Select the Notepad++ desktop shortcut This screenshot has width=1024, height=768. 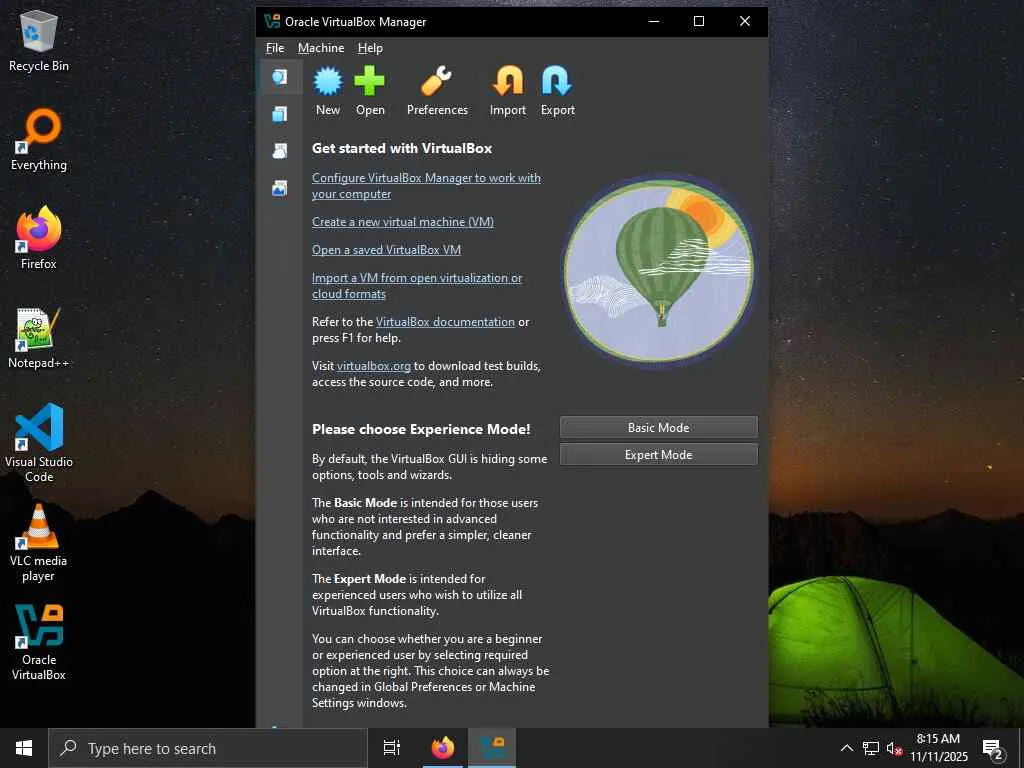tap(39, 337)
